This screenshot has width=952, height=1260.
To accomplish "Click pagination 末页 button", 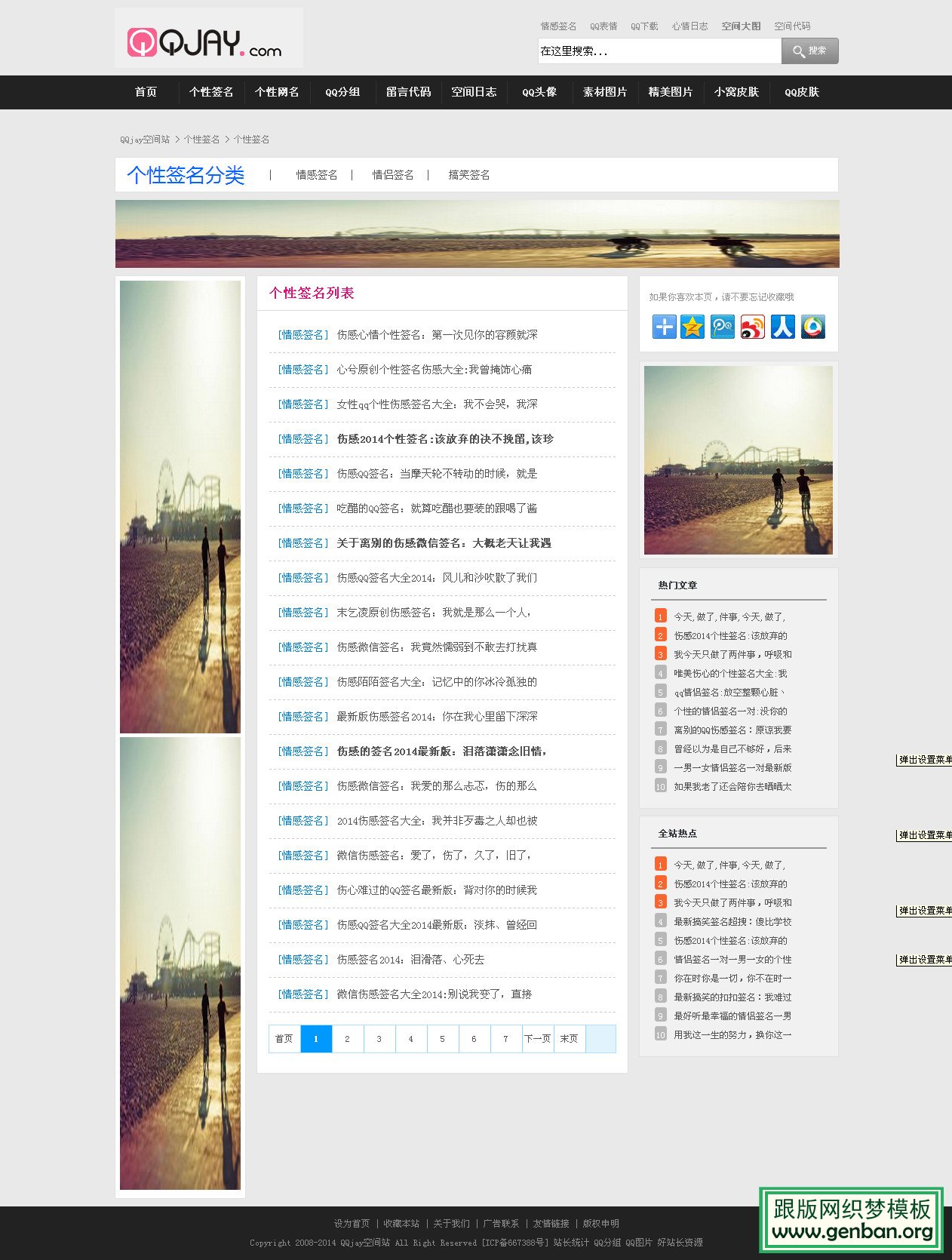I will pos(570,1039).
